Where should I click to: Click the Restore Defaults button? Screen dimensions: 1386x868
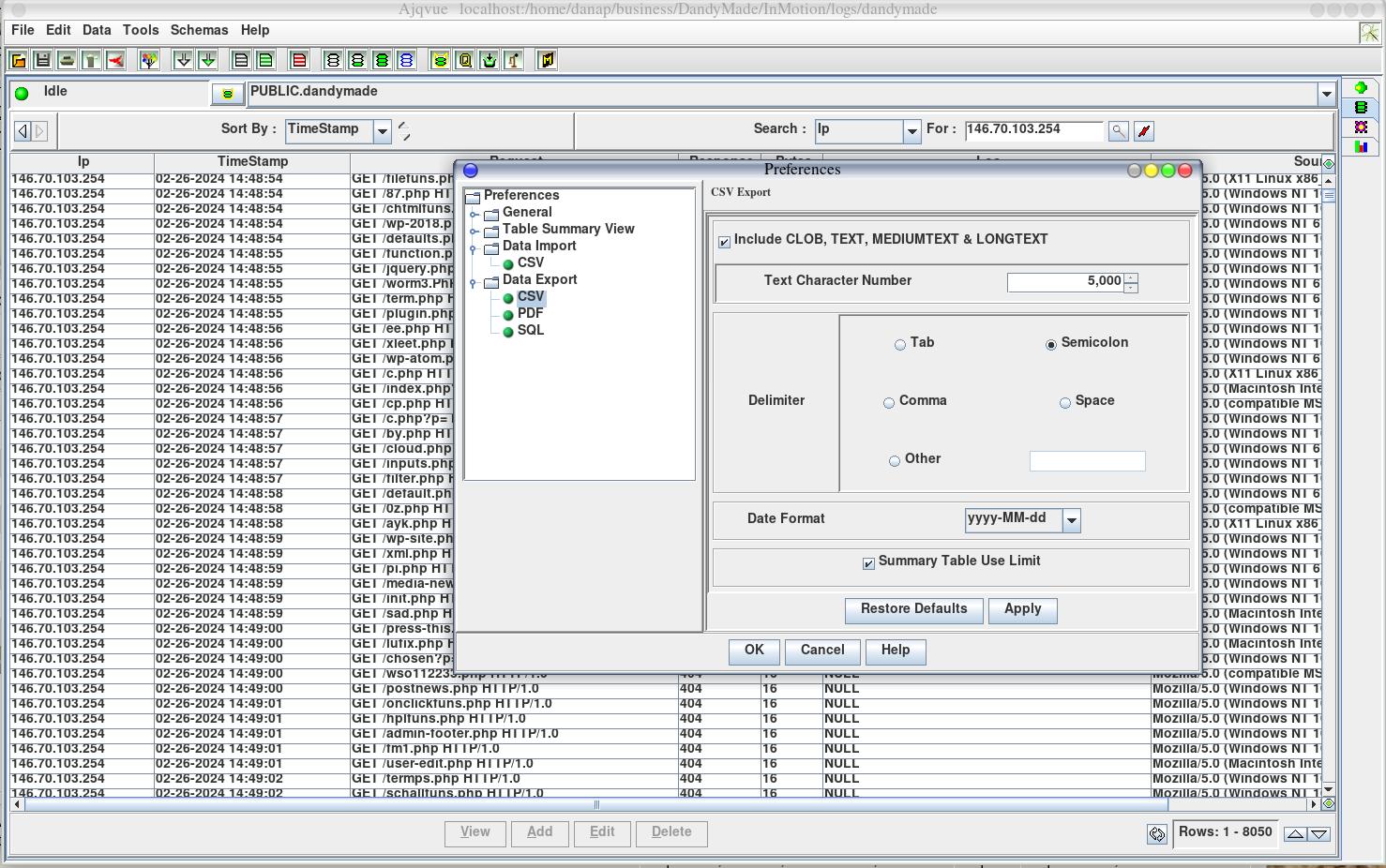click(913, 609)
